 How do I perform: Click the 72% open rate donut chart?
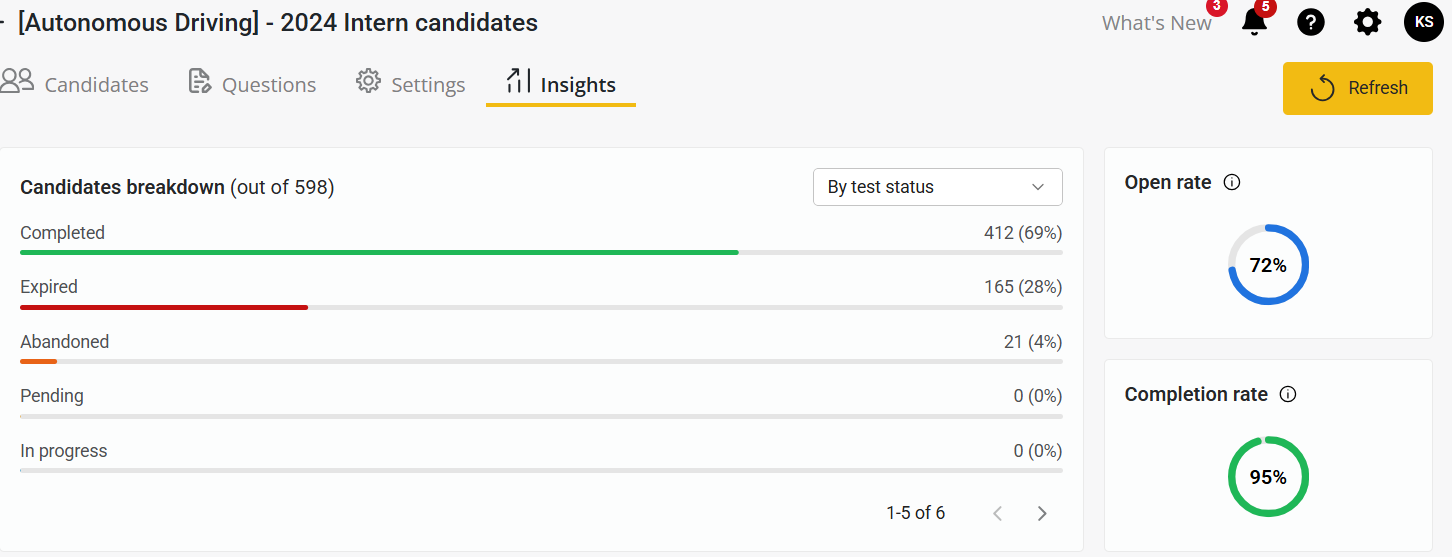click(x=1268, y=265)
